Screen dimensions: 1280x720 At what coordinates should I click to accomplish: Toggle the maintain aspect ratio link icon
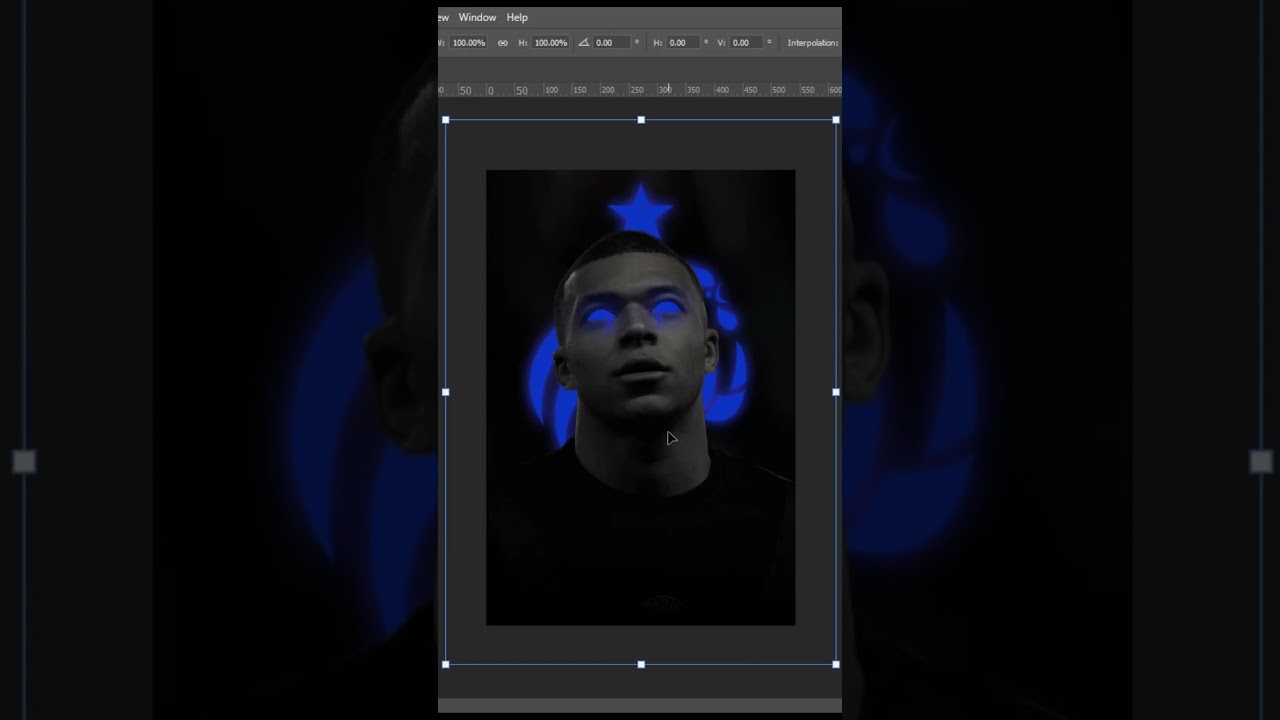(503, 43)
